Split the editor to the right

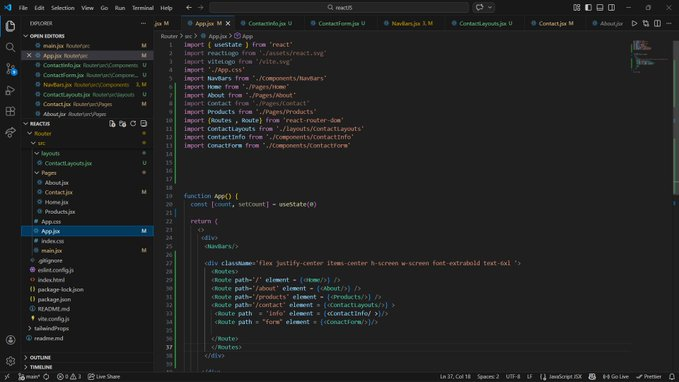657,23
